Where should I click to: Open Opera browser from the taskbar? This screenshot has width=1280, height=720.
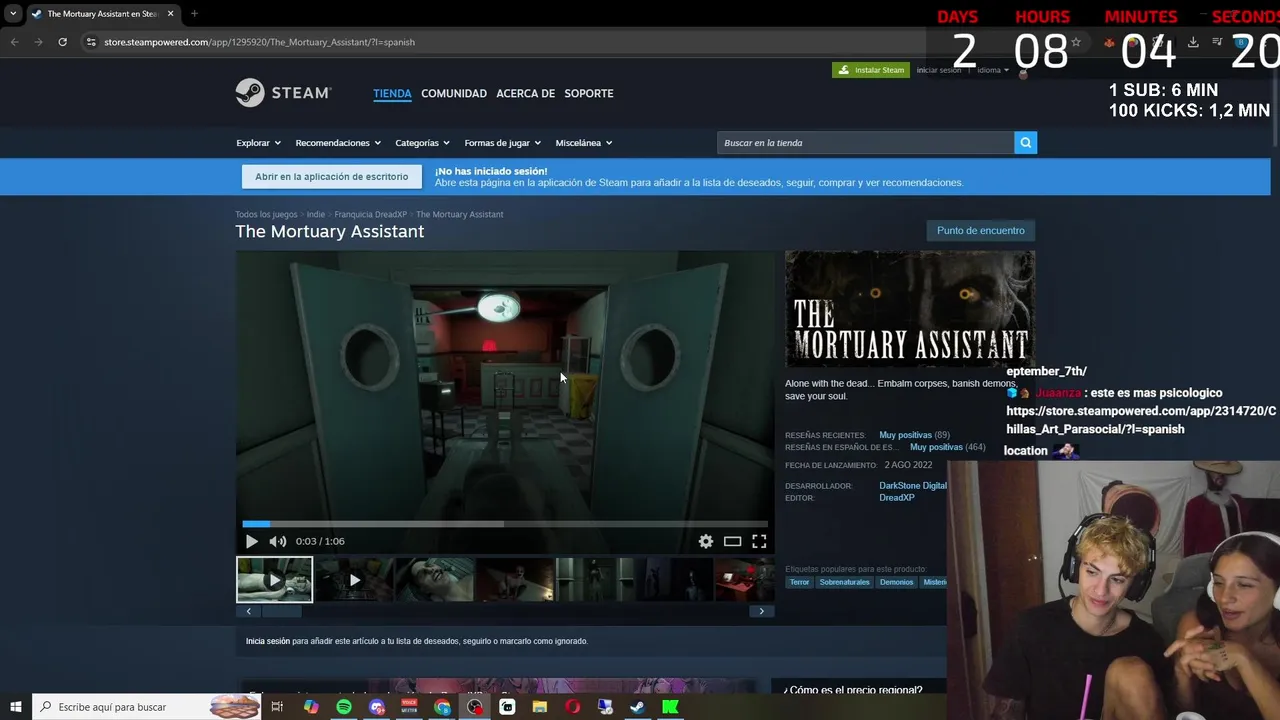click(x=572, y=707)
